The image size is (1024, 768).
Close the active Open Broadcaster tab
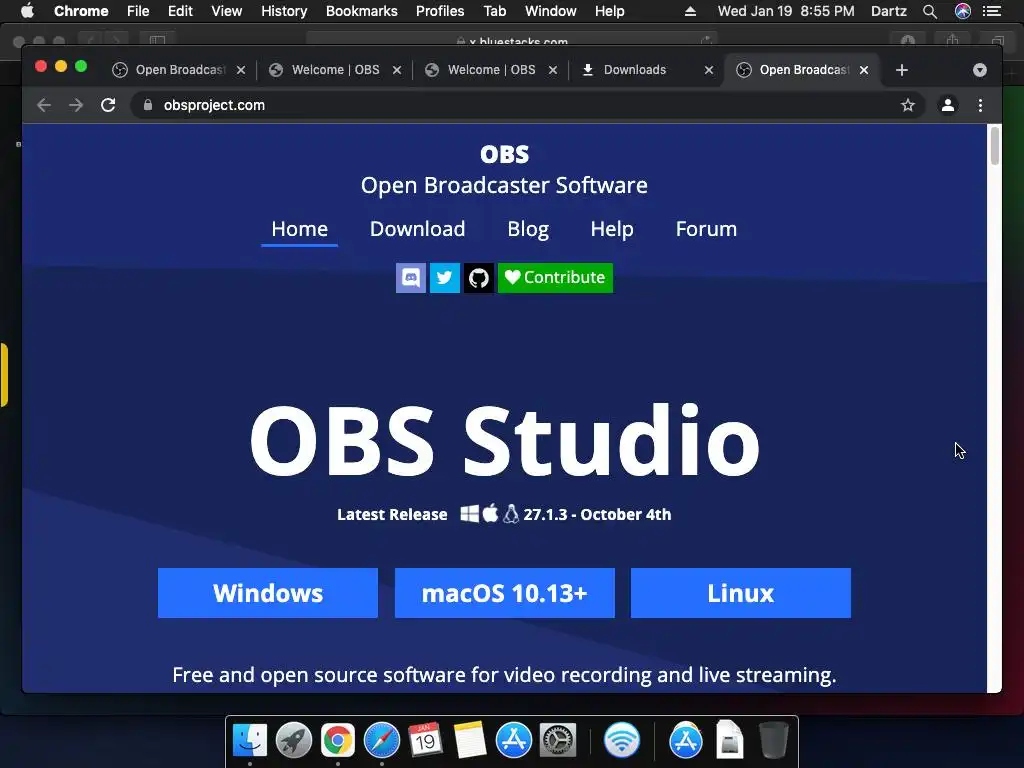(x=864, y=70)
